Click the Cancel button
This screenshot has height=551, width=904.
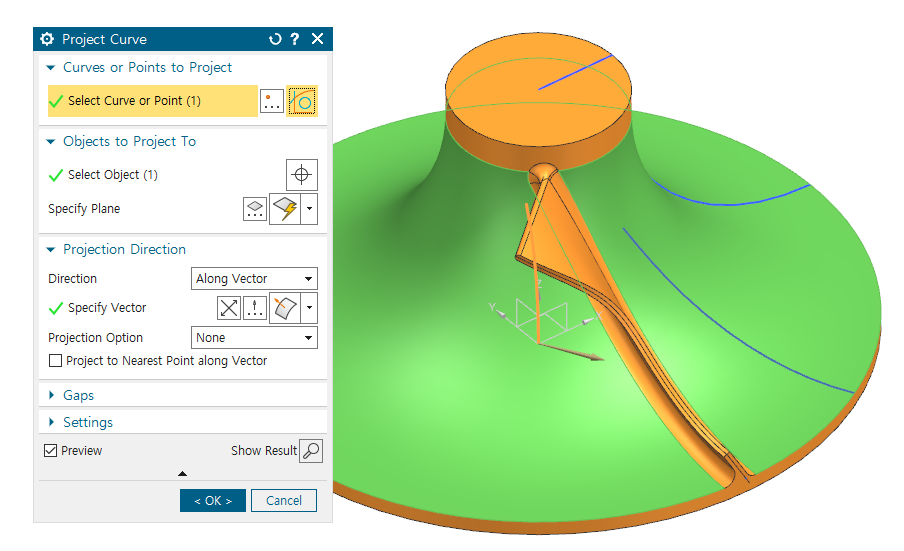(x=284, y=501)
